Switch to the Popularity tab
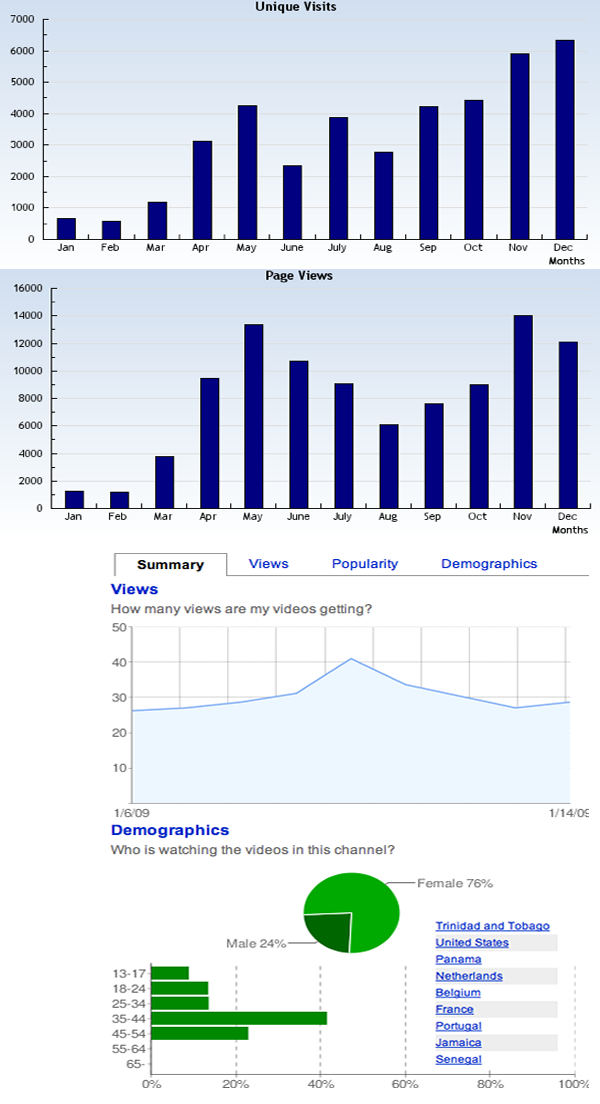This screenshot has width=600, height=1104. 365,564
